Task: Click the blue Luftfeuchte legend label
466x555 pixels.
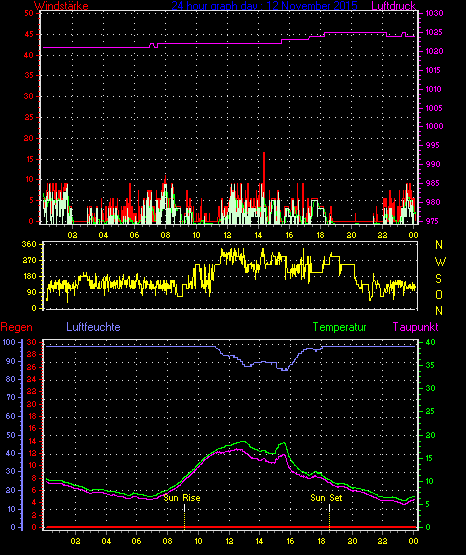Action: point(93,327)
